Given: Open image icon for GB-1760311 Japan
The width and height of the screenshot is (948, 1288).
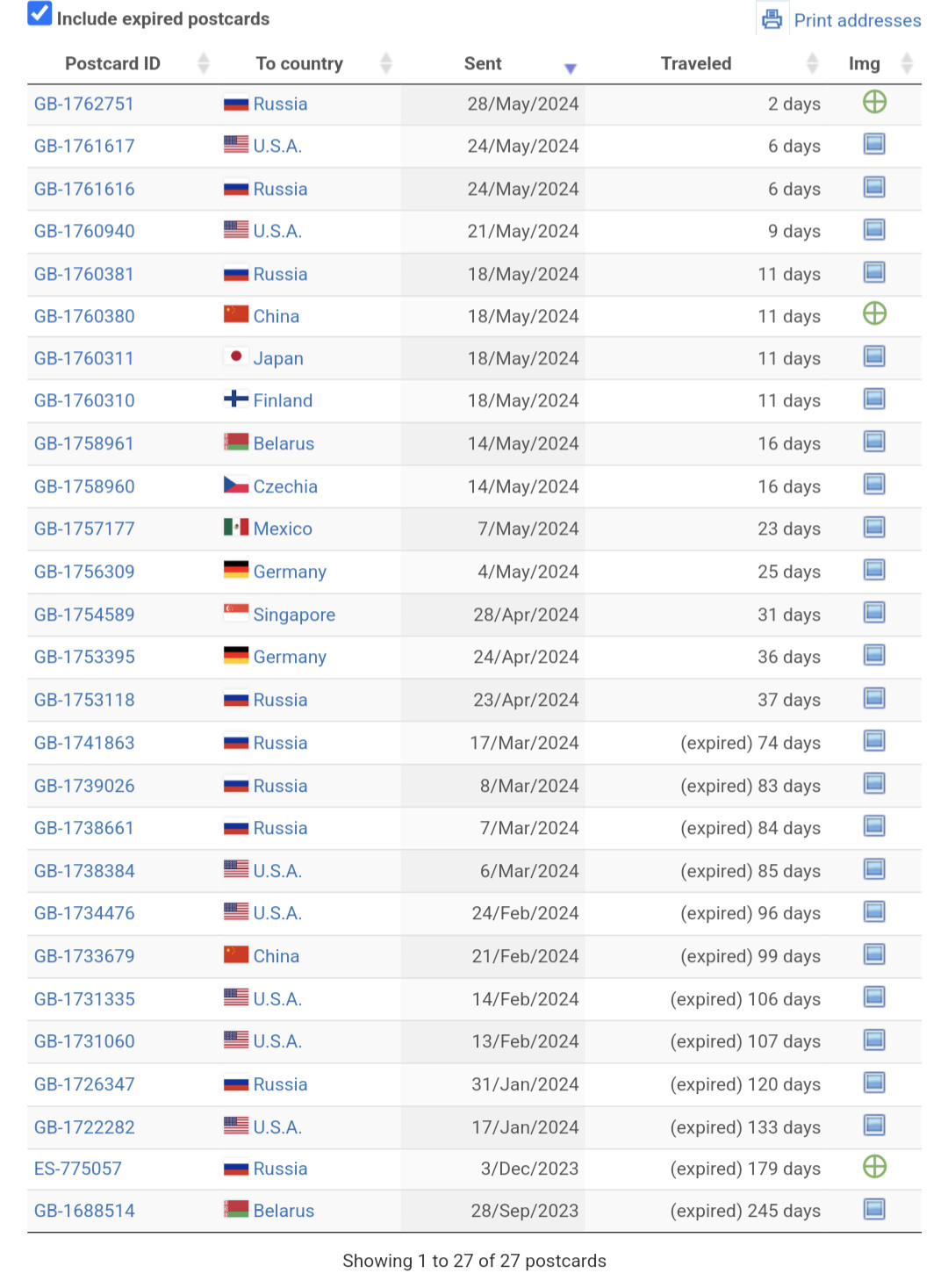Looking at the screenshot, I should pos(874,356).
